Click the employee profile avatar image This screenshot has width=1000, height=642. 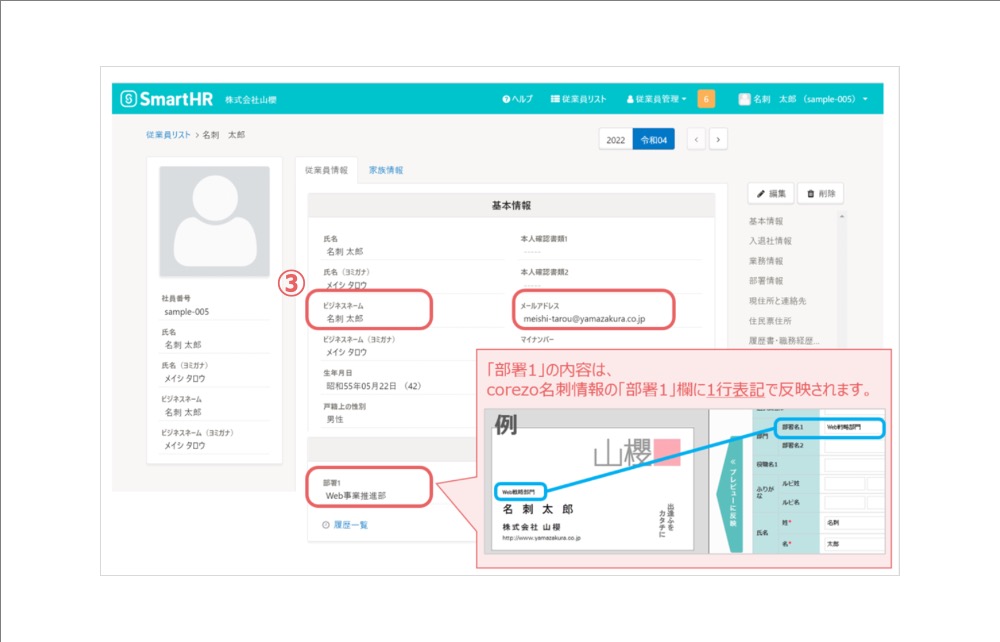[x=214, y=221]
